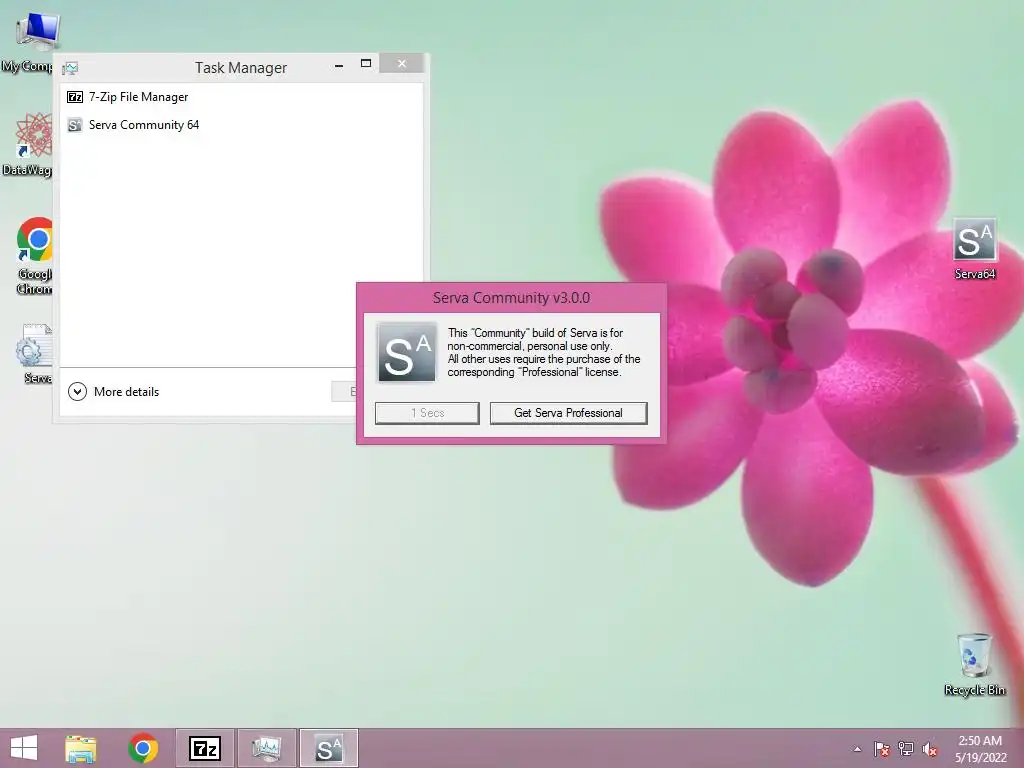
Task: Select the Serva settings file desktop icon
Action: 34,353
